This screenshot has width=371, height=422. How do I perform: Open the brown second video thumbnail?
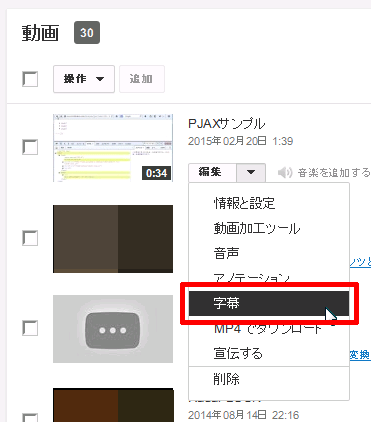[113, 239]
